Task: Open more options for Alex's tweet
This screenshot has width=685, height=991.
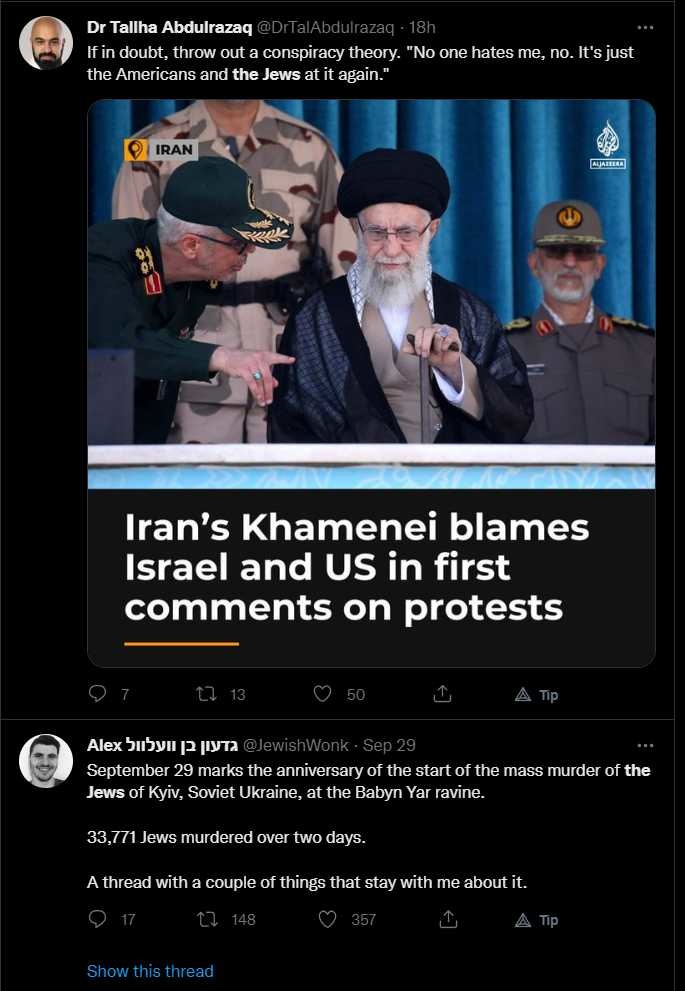Action: pyautogui.click(x=645, y=746)
